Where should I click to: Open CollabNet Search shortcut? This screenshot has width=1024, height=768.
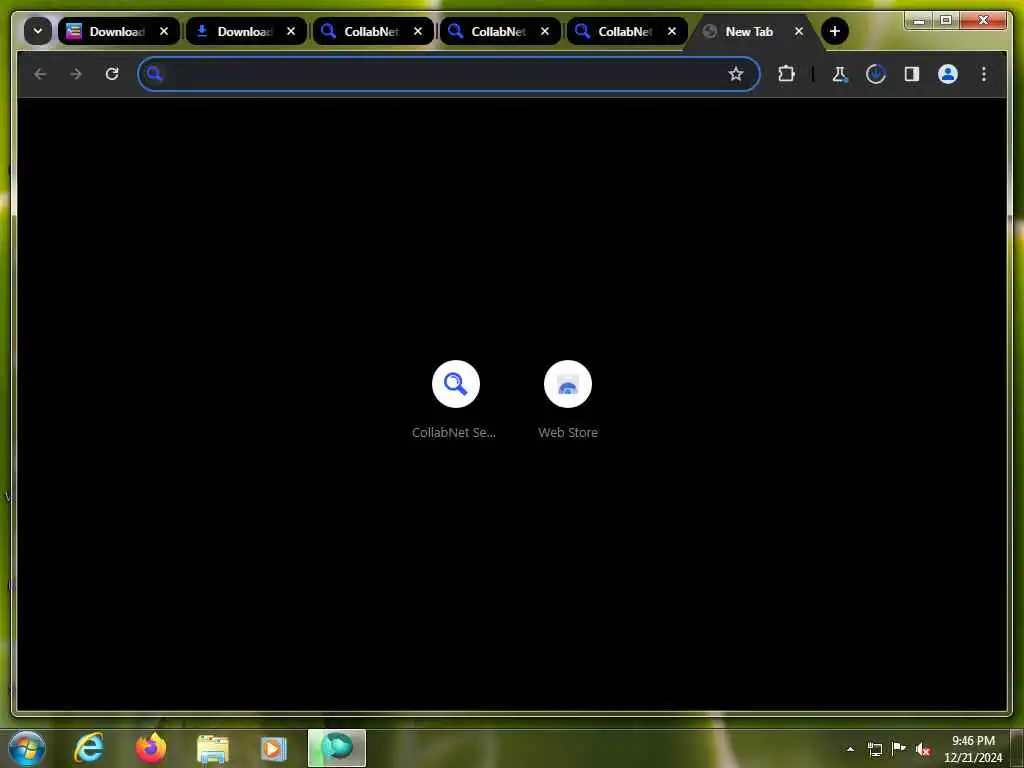coord(455,399)
